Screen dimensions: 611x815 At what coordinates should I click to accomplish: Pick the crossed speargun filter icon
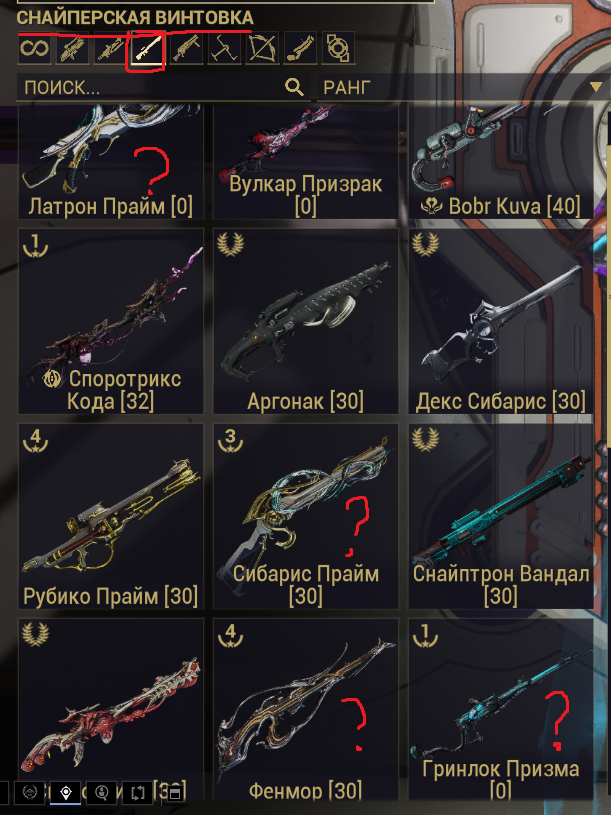(224, 49)
